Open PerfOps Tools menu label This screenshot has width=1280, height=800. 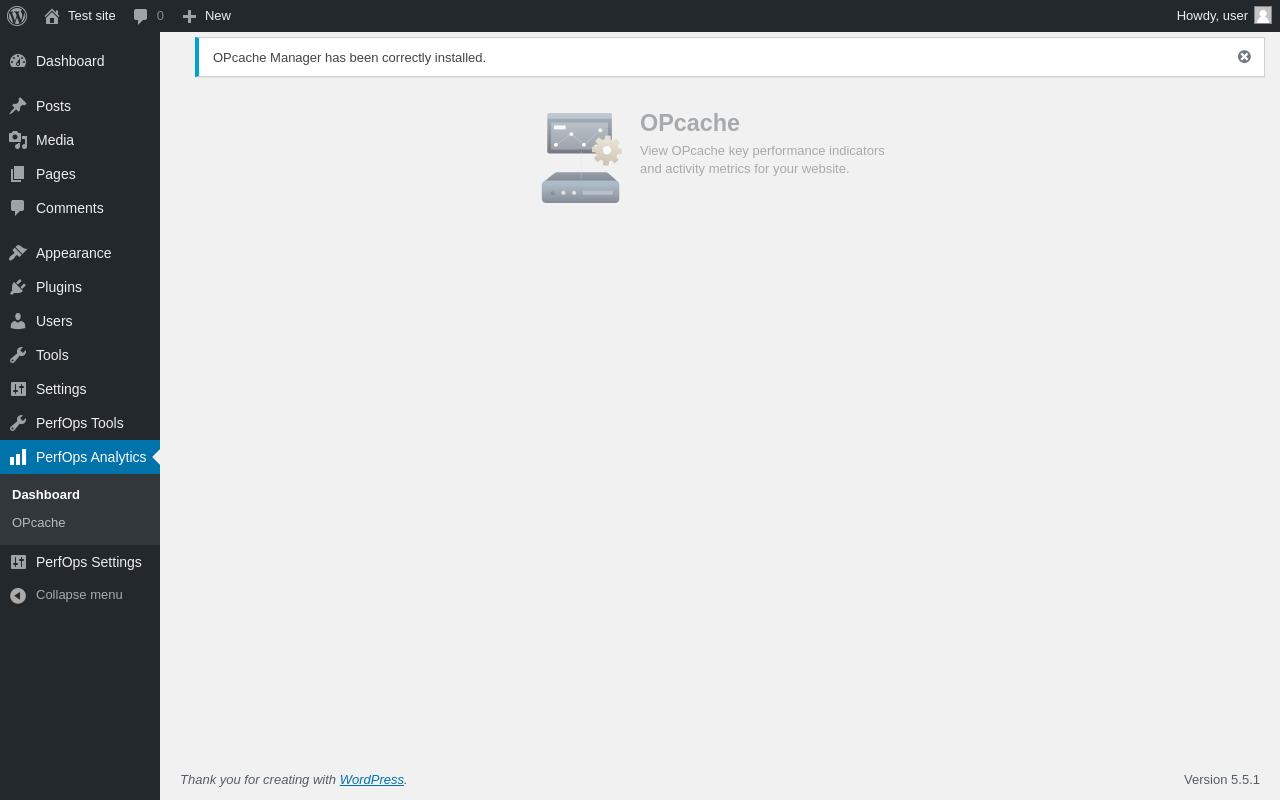80,423
